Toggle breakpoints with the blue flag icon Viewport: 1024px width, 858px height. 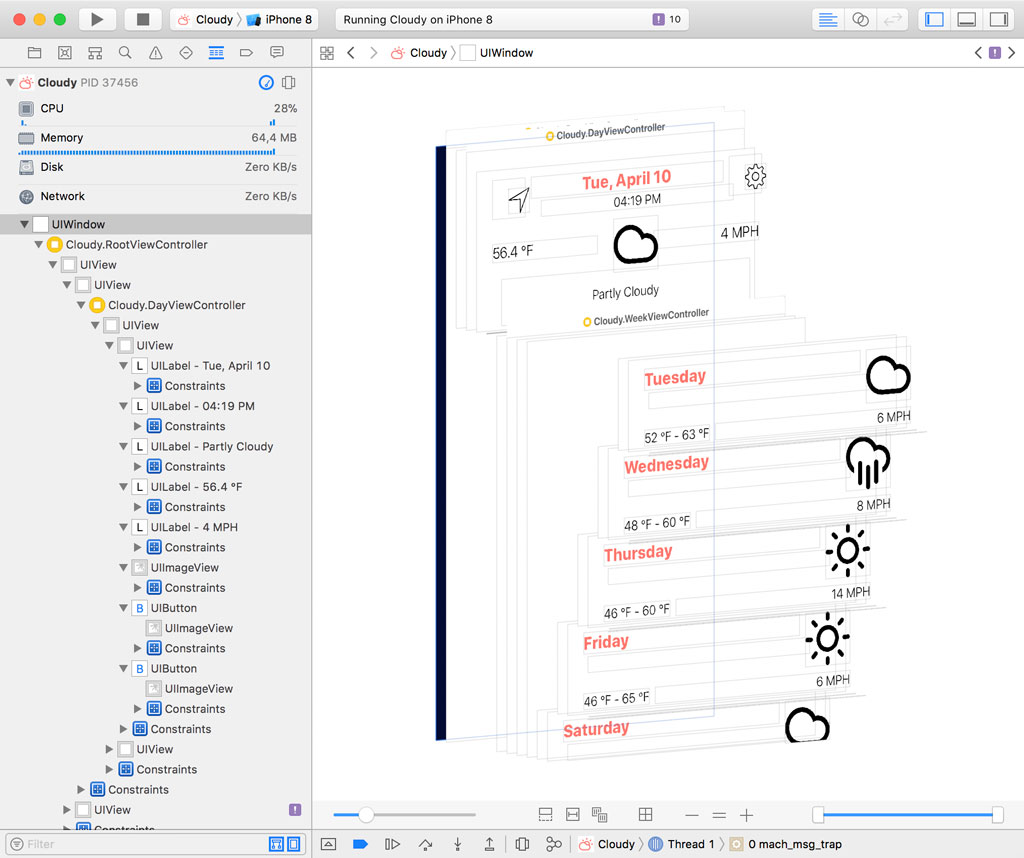(360, 845)
